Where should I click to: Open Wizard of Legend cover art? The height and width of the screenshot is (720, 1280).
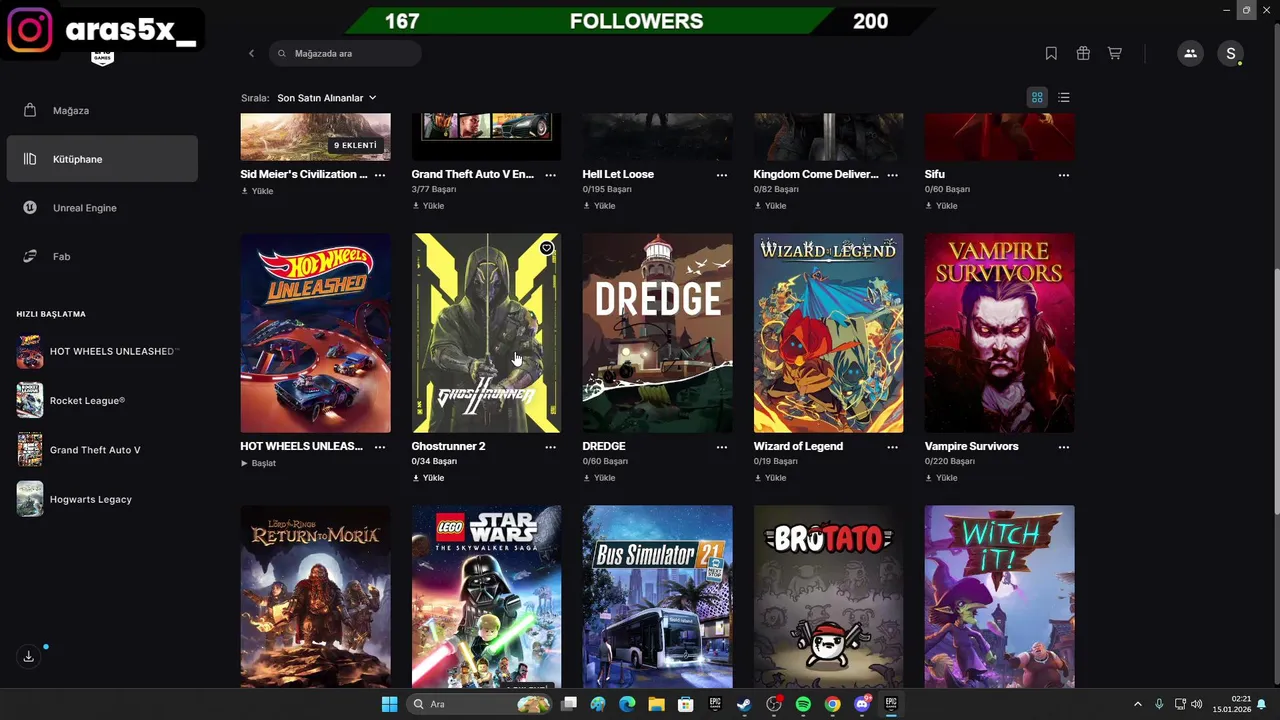point(828,333)
